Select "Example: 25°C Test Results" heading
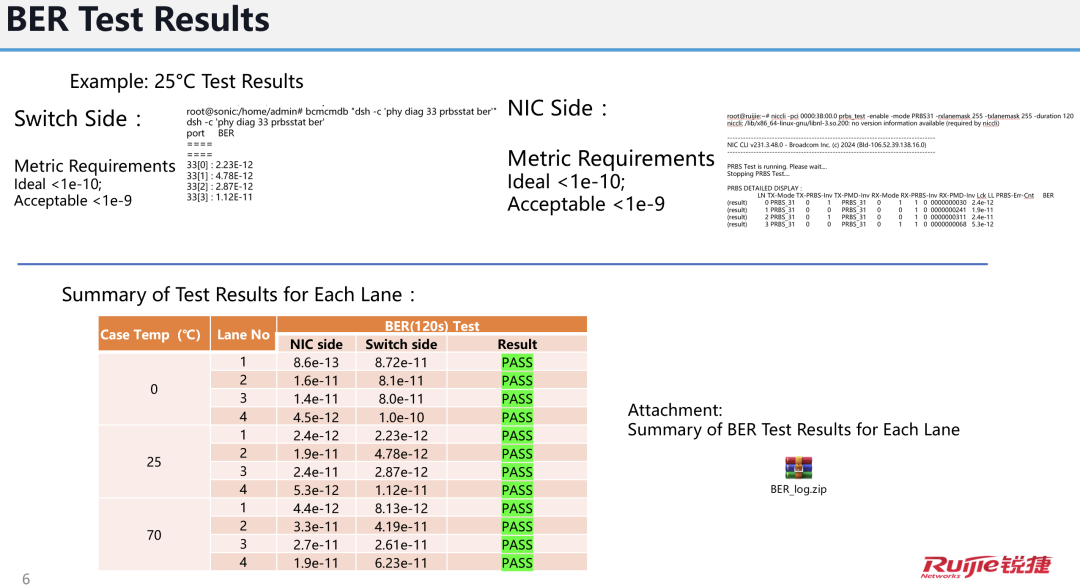 click(x=186, y=81)
